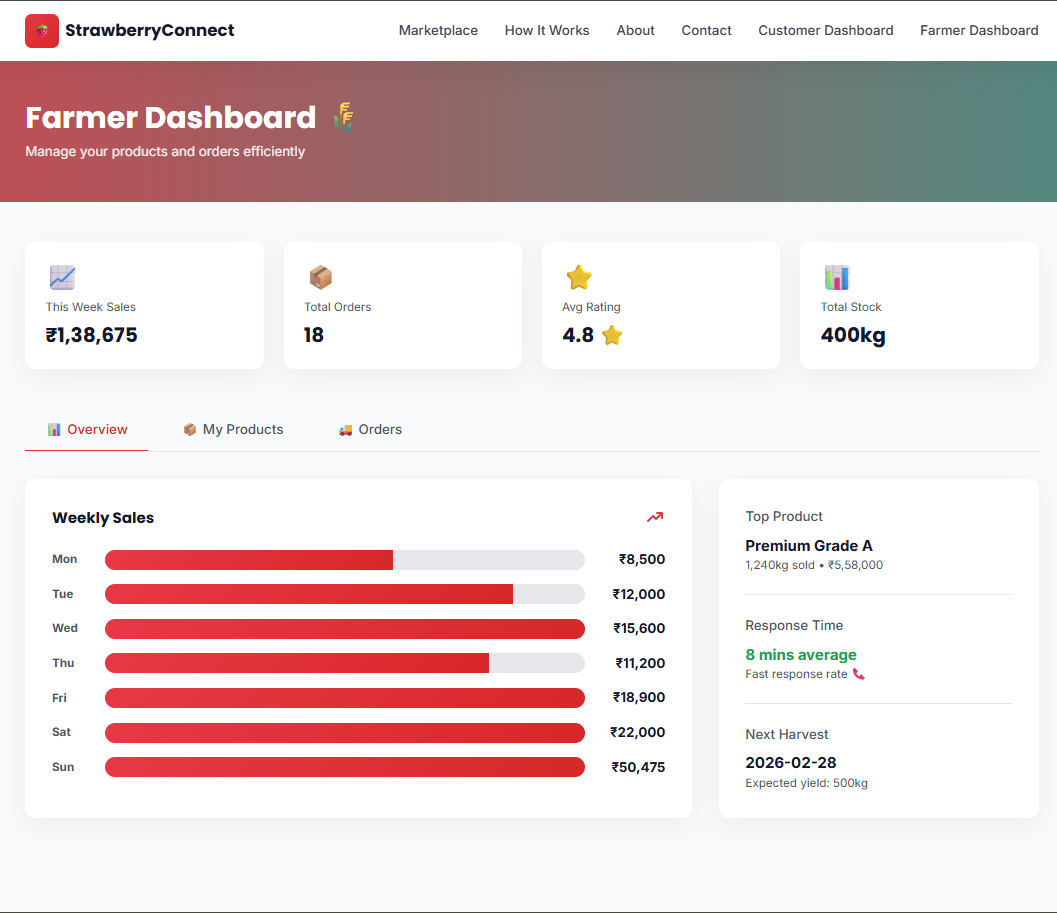
Task: Click the phone icon beside Fast response rate
Action: pyautogui.click(x=858, y=674)
